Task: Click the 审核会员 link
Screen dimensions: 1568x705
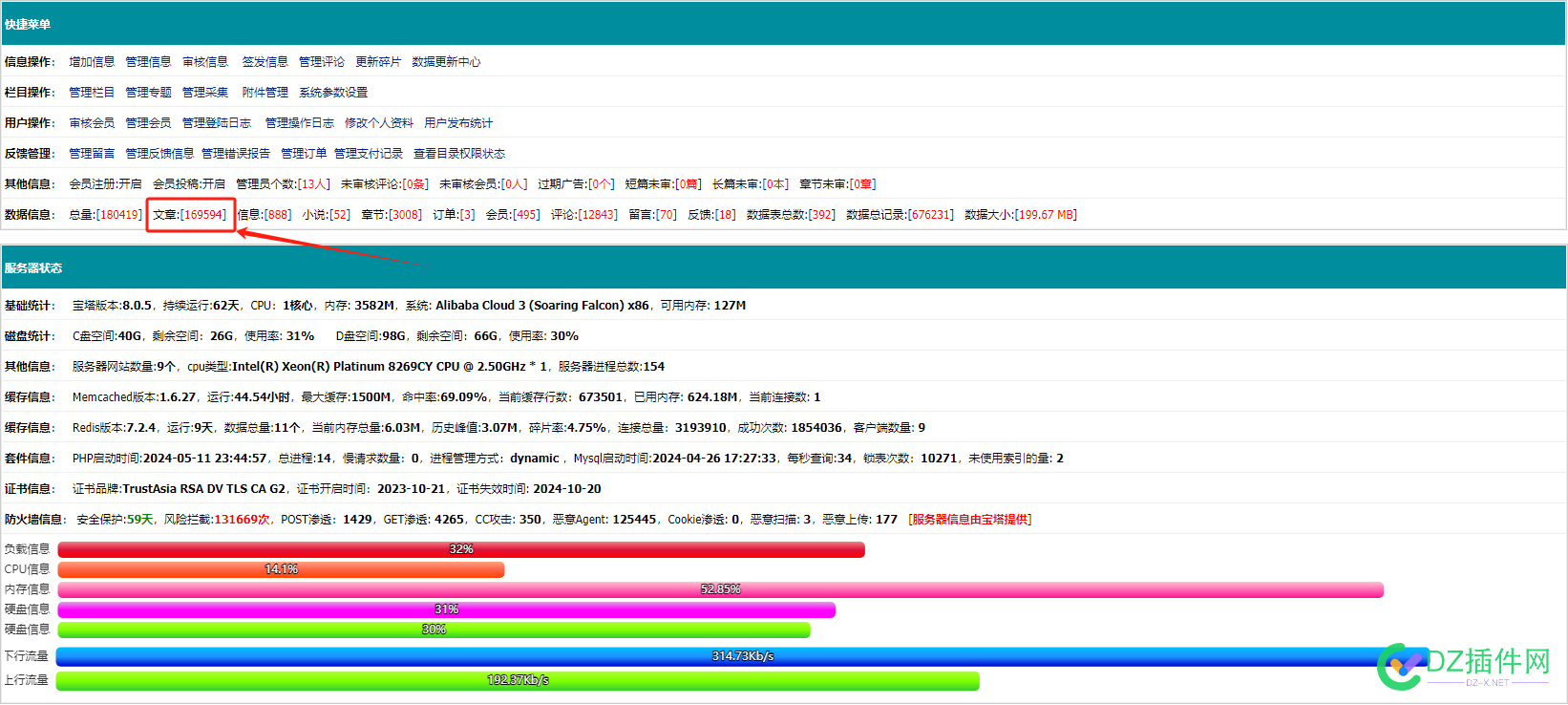Action: tap(92, 123)
